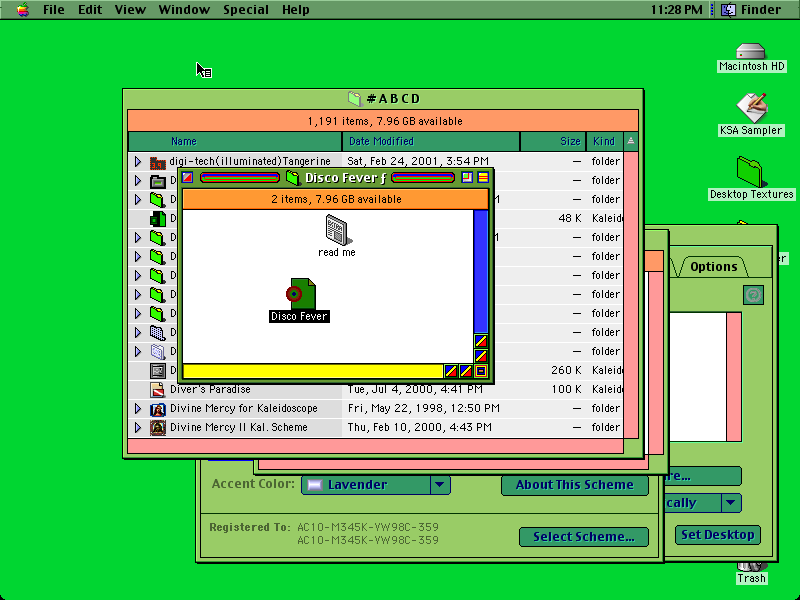Select the Divine Mercy II Kal. Scheme name

(x=238, y=427)
